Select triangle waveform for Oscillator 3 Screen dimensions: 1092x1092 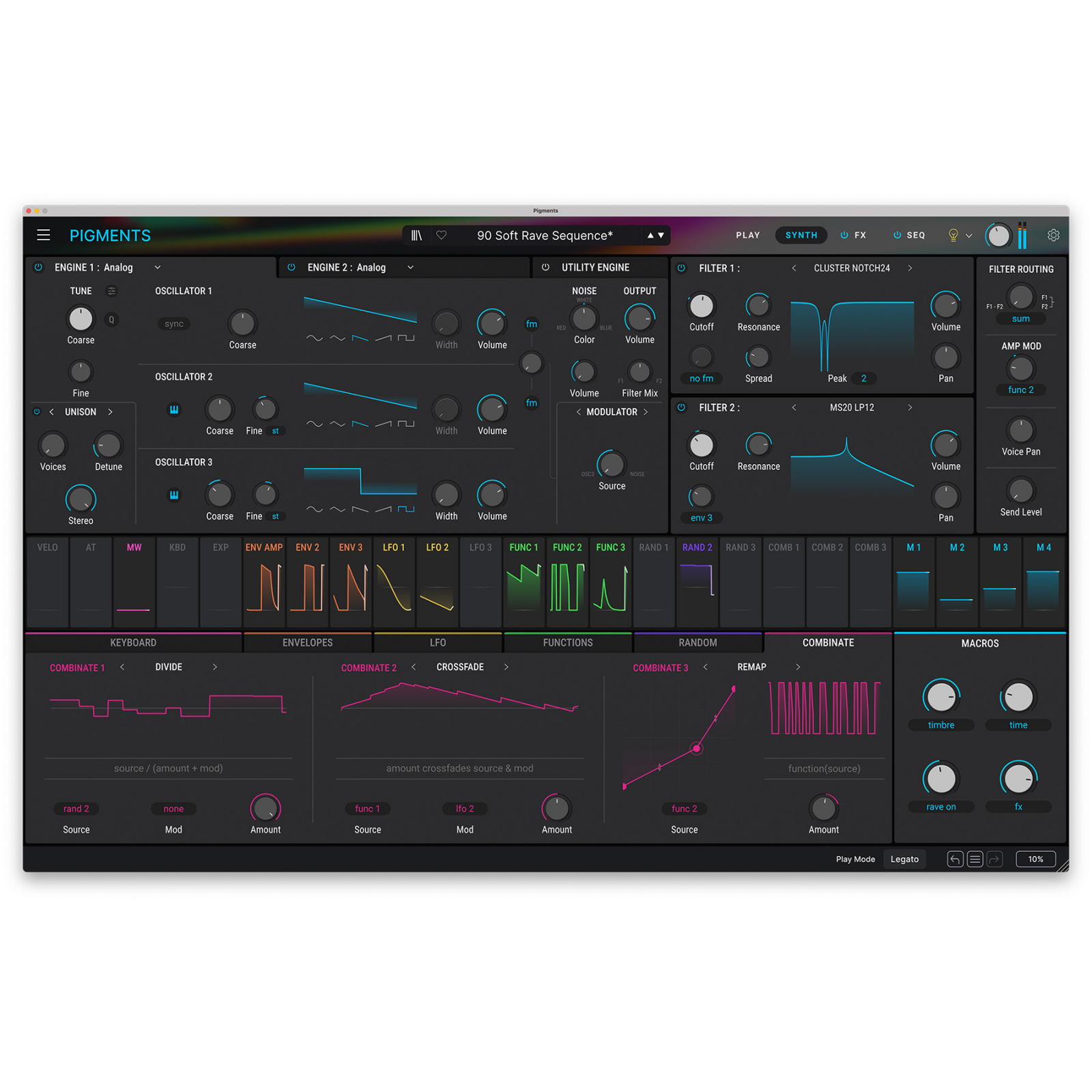(x=337, y=509)
